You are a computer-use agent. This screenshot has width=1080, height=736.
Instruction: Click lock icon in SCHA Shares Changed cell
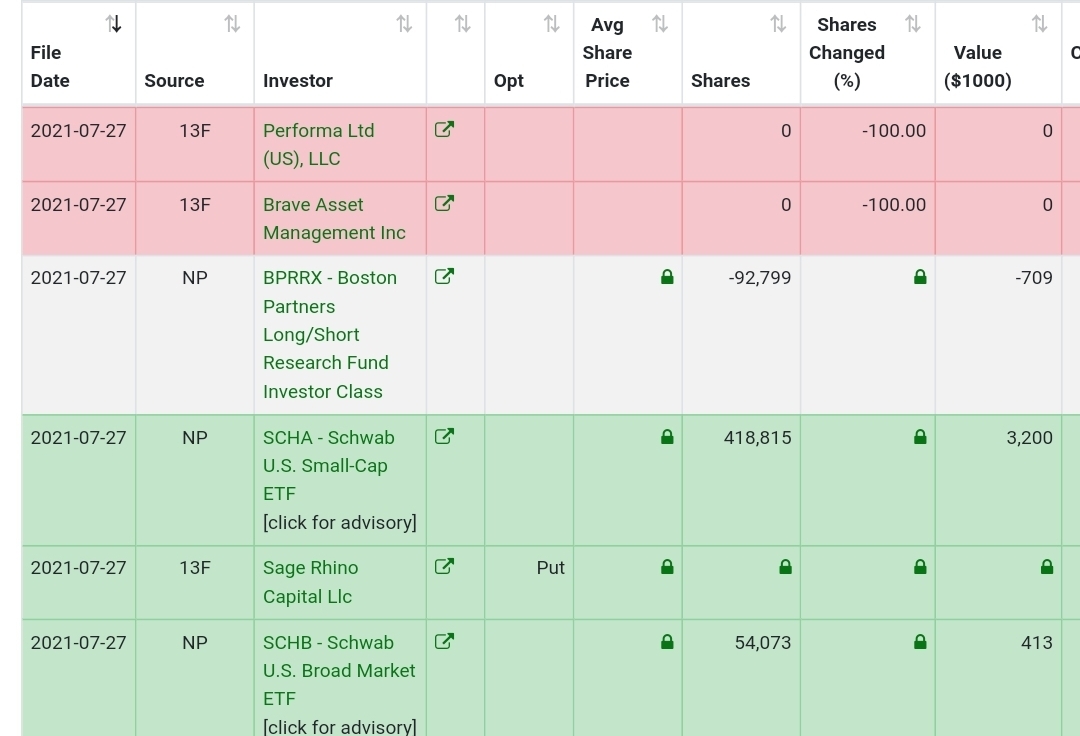(920, 438)
